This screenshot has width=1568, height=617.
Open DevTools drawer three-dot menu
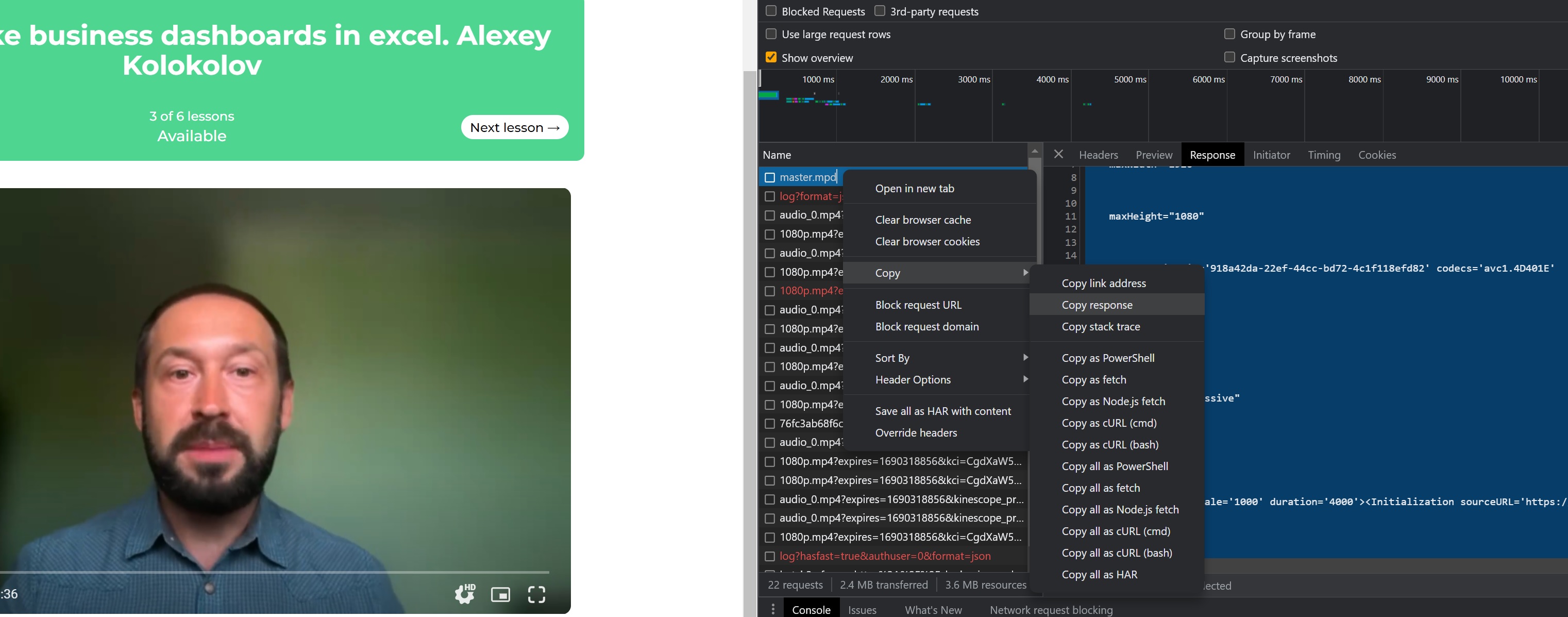pos(772,609)
